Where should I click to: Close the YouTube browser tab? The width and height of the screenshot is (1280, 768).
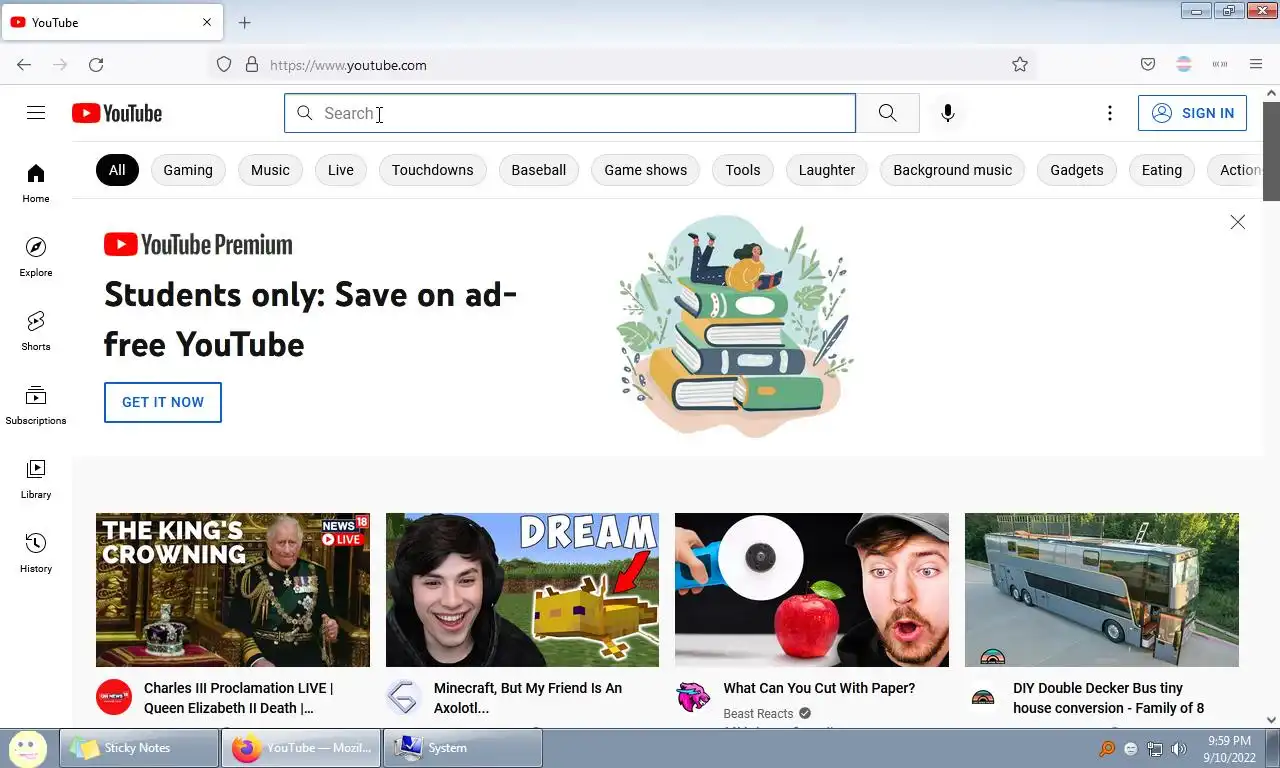click(x=207, y=22)
